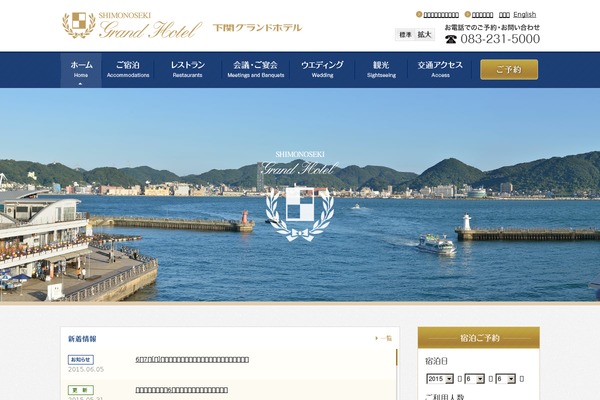Open the Access (交通アクセス) menu

coord(440,70)
